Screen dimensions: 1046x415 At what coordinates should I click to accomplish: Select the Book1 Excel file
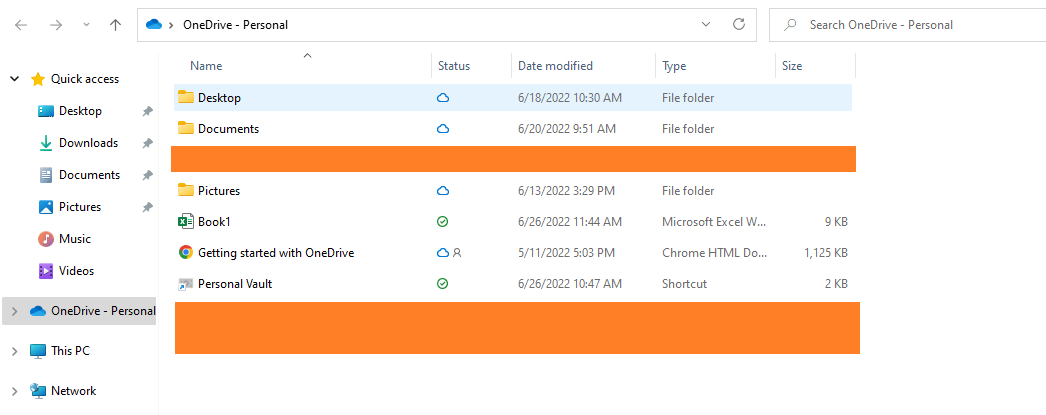tap(512, 222)
